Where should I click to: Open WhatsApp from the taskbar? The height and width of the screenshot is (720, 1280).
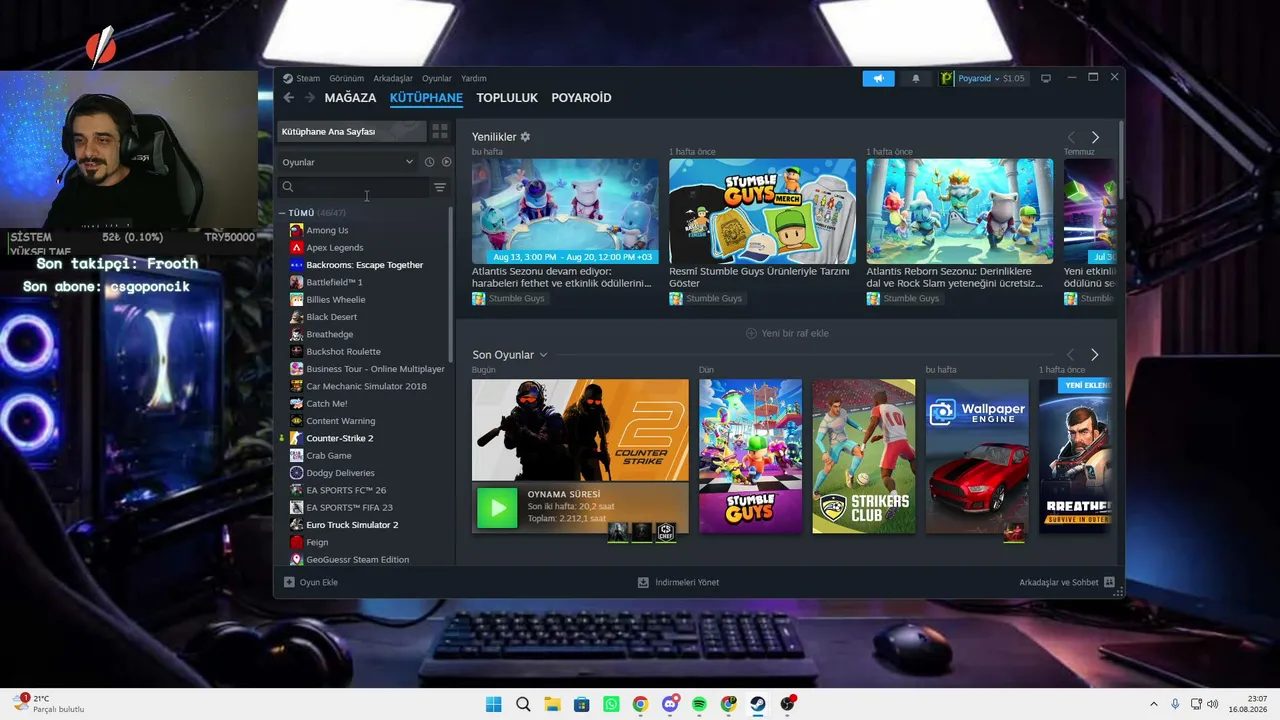611,704
